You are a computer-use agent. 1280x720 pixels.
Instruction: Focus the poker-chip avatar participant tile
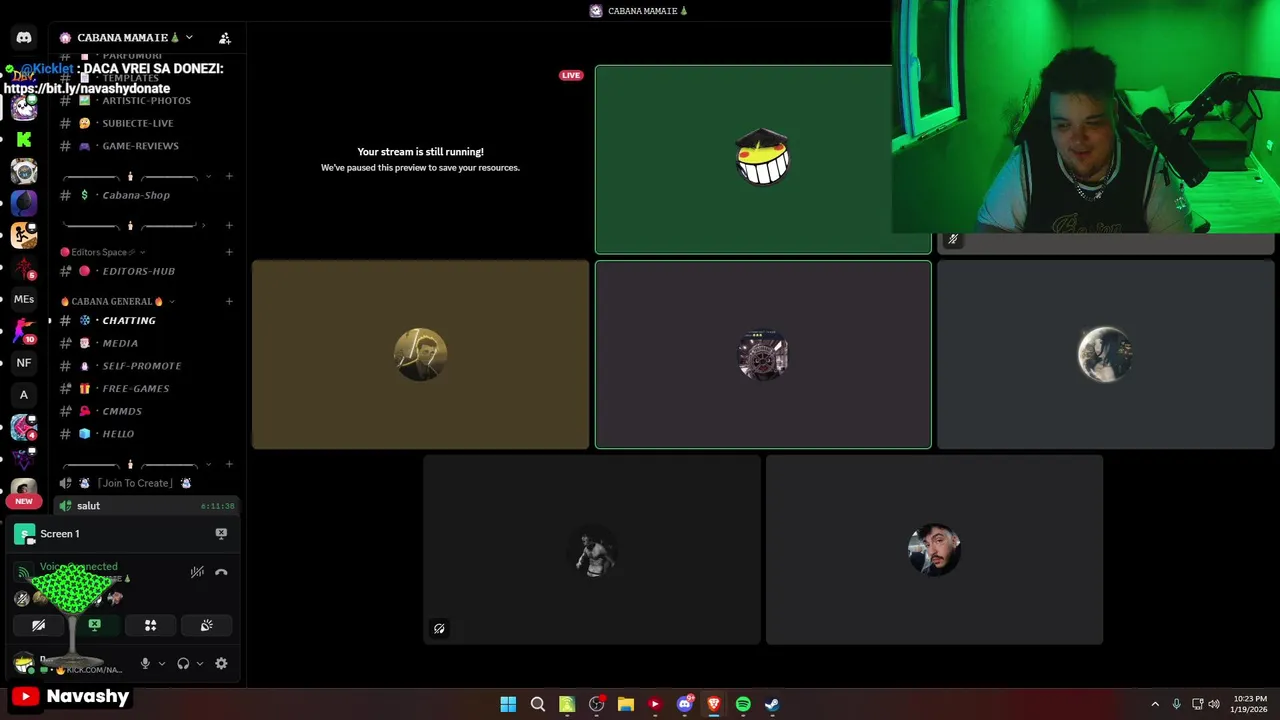click(763, 355)
